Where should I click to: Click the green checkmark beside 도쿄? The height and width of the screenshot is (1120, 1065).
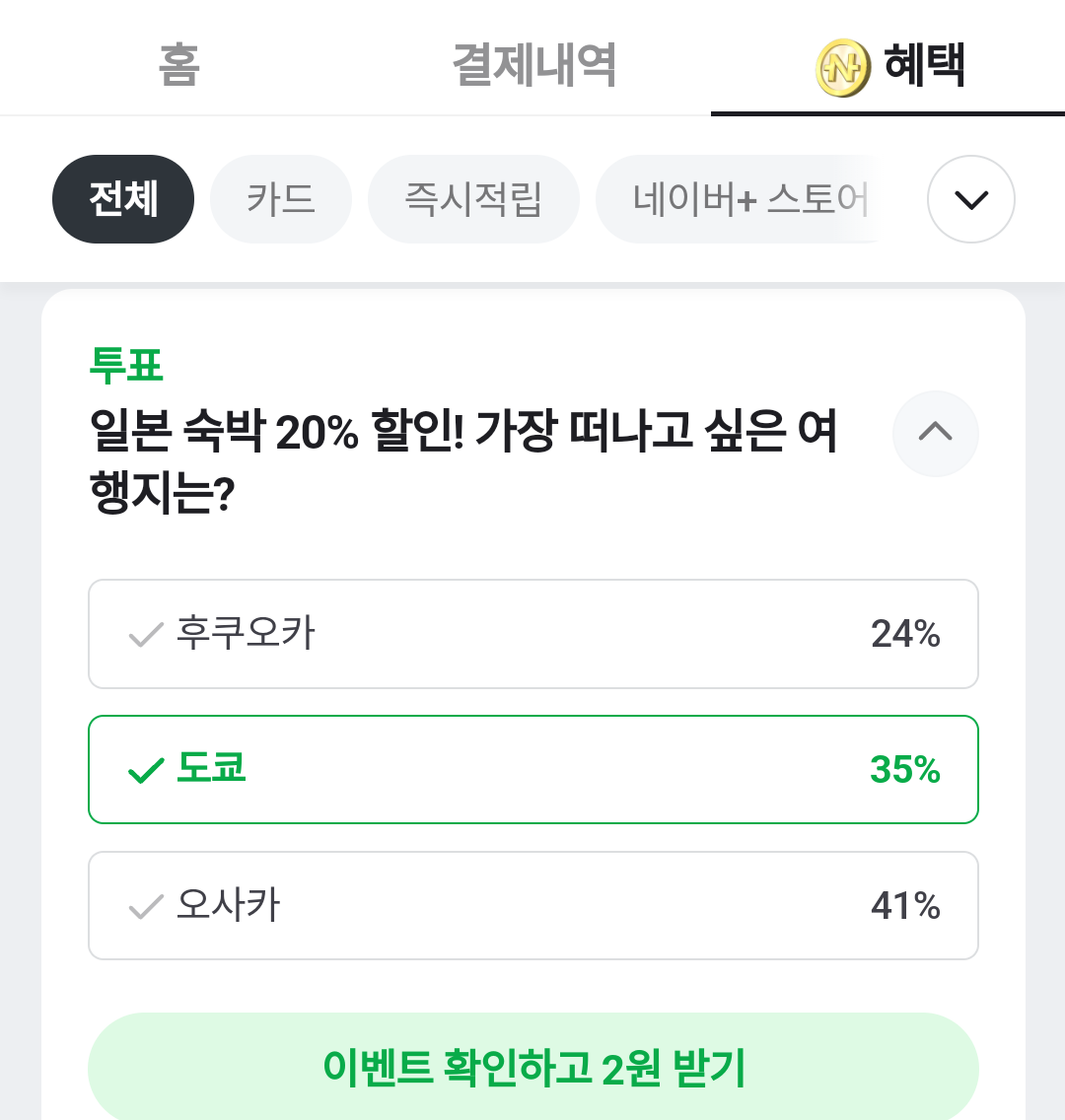pyautogui.click(x=146, y=770)
